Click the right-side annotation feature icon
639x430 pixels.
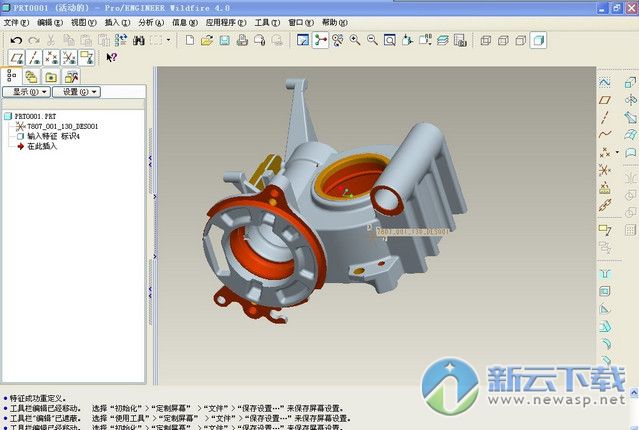point(605,230)
